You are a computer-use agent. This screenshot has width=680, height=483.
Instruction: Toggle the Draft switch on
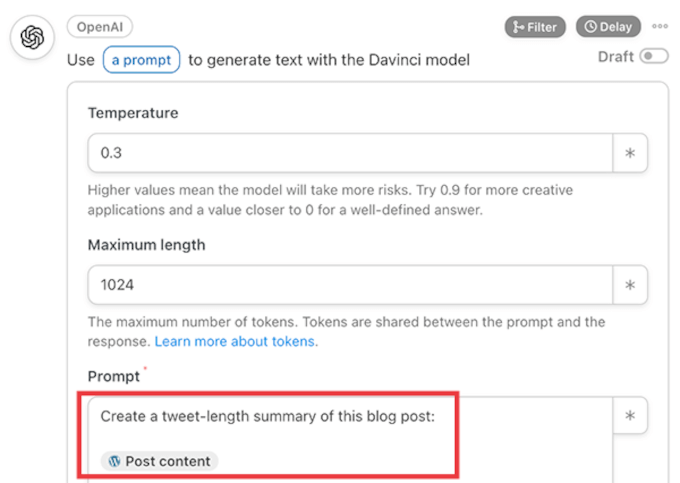tap(655, 57)
